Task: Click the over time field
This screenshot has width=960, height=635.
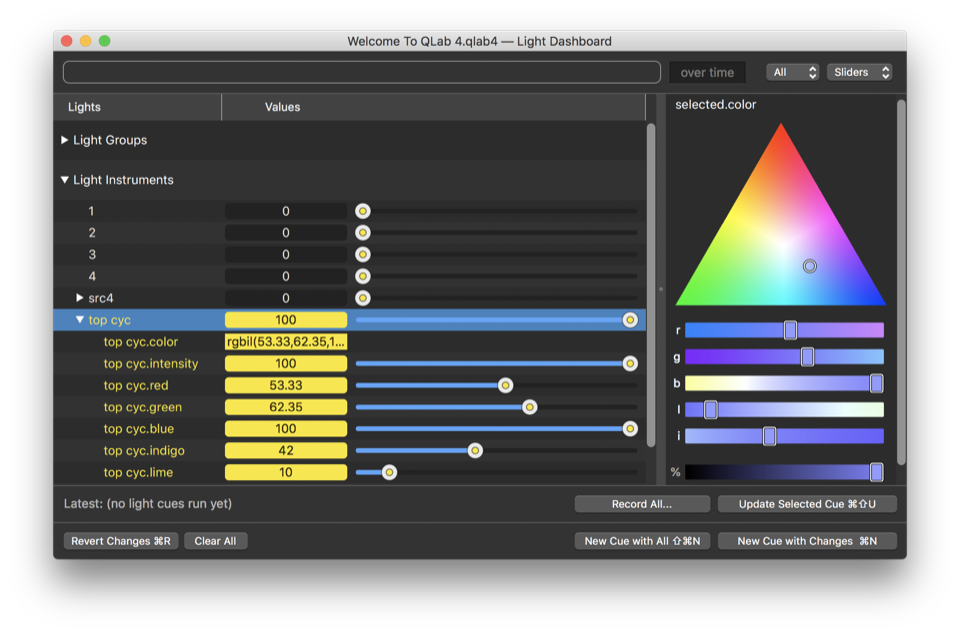Action: [707, 72]
